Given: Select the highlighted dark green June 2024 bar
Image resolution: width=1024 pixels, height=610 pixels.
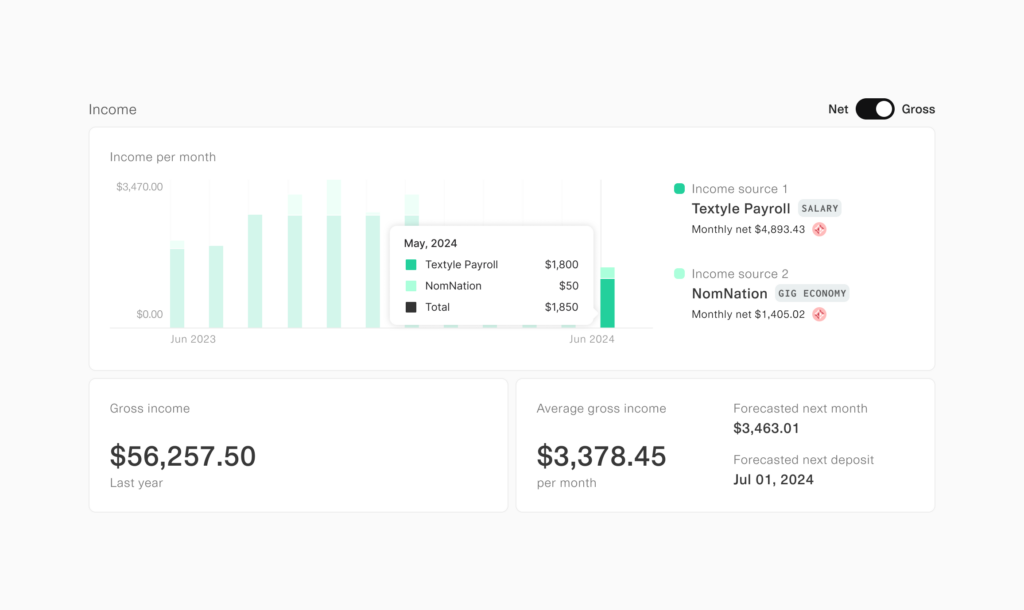Looking at the screenshot, I should pyautogui.click(x=607, y=303).
